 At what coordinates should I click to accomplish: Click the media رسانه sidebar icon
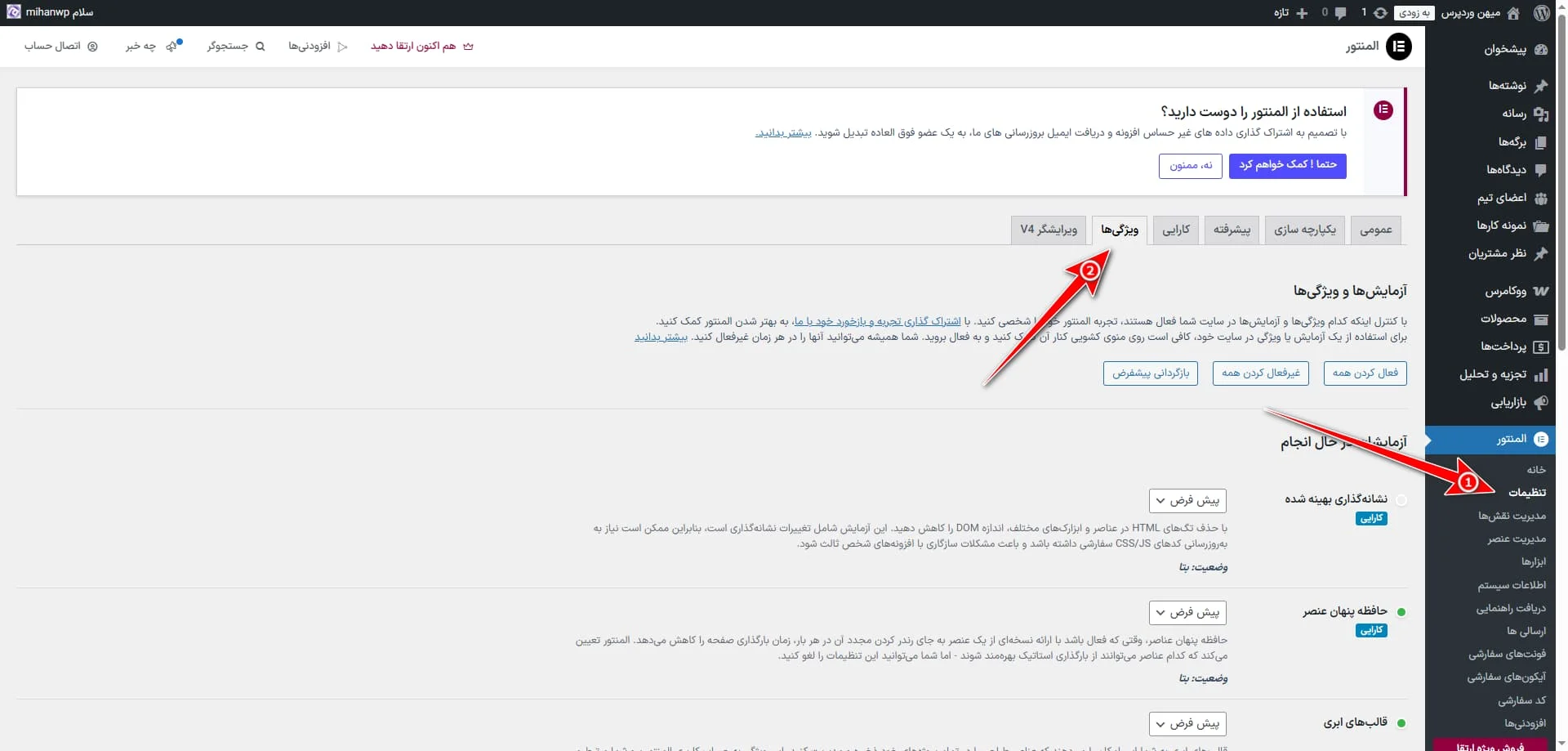tap(1540, 114)
